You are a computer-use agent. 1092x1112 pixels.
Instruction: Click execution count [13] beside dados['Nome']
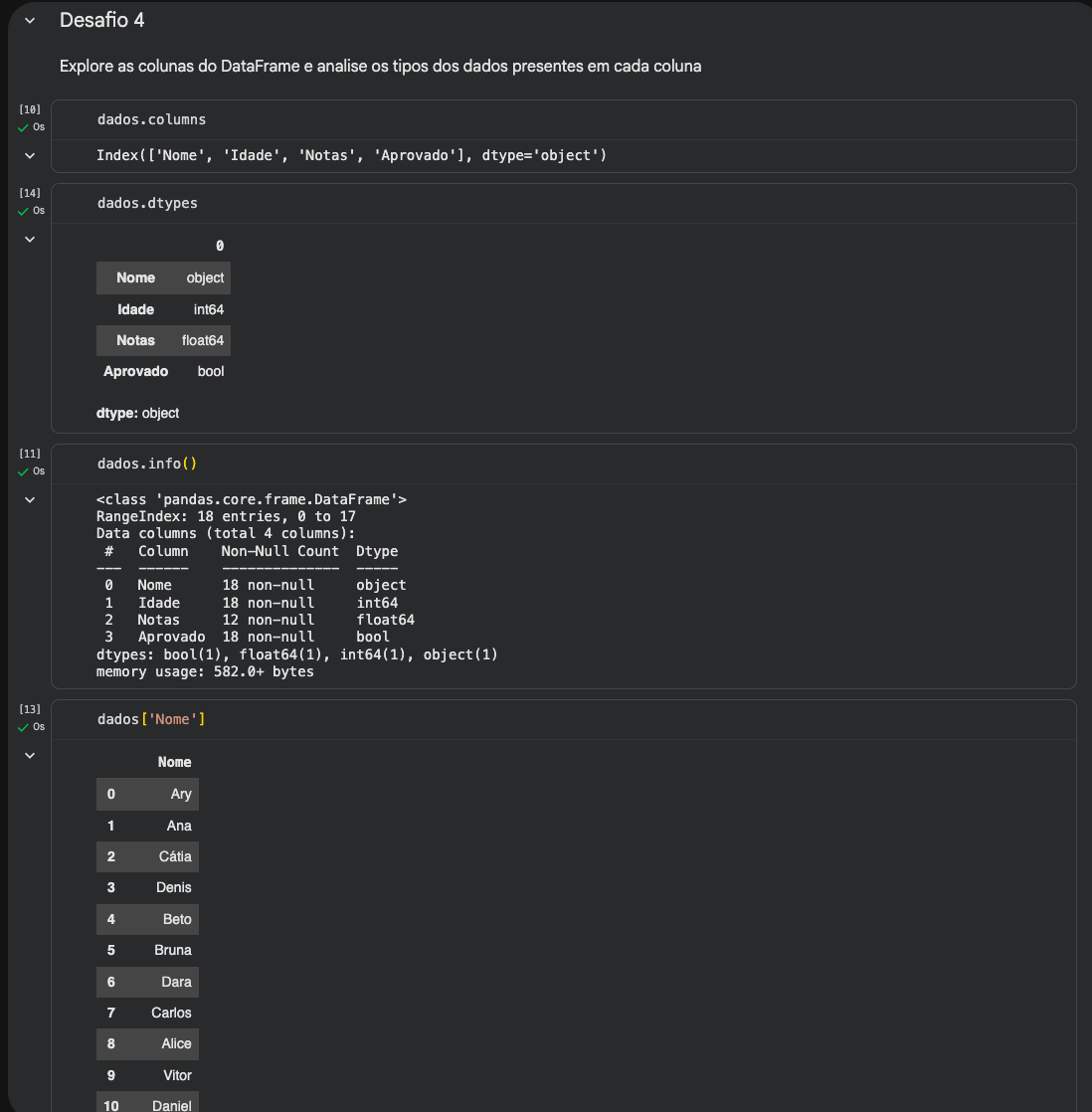(30, 709)
